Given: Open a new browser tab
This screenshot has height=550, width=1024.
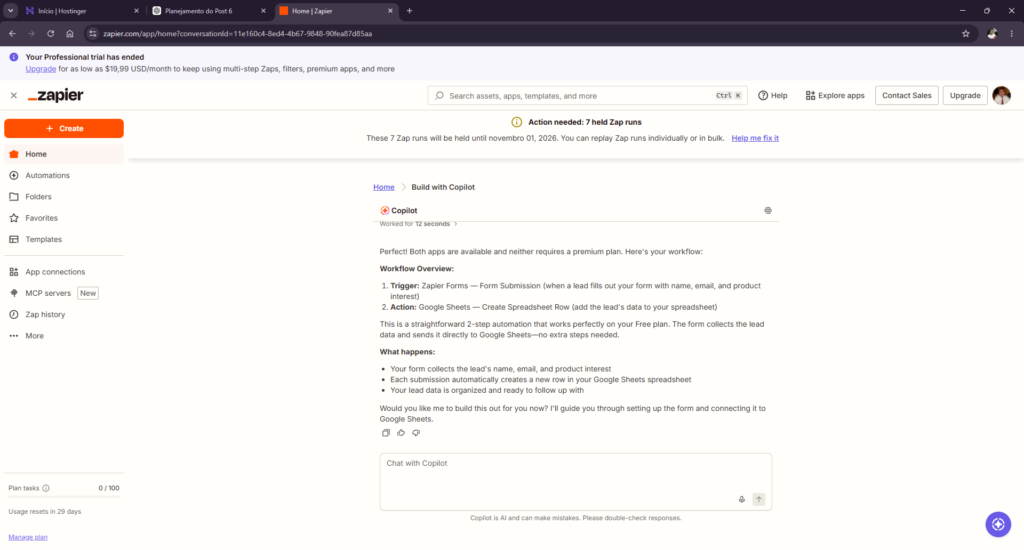Looking at the screenshot, I should [409, 11].
